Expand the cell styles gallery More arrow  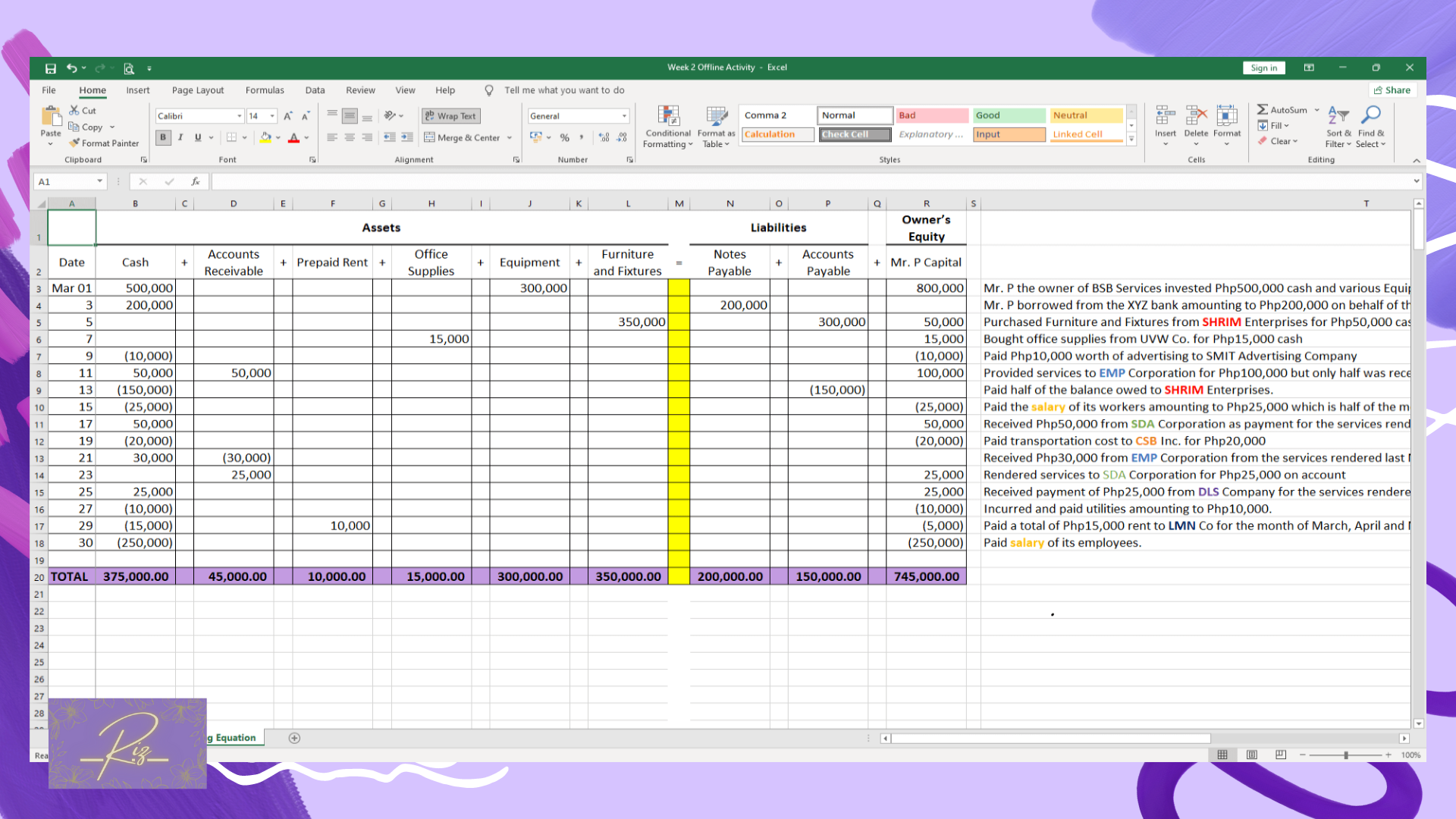click(1131, 139)
